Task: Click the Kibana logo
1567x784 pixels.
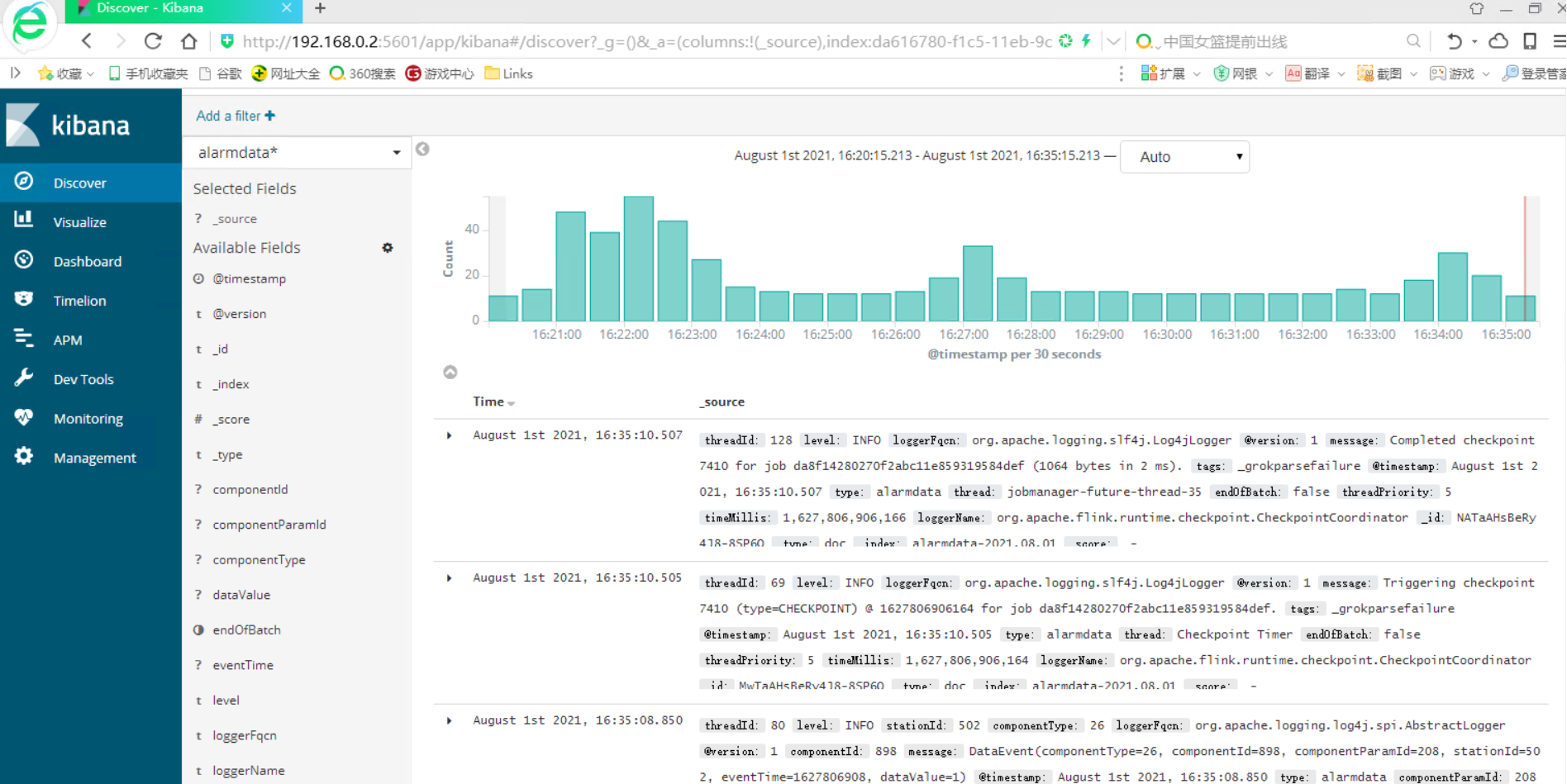Action: (69, 126)
